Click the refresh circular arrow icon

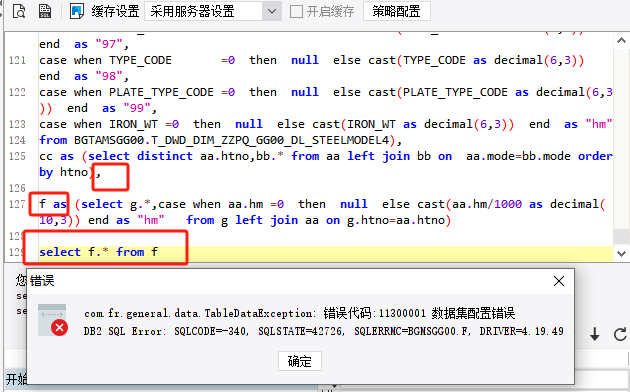point(620,334)
